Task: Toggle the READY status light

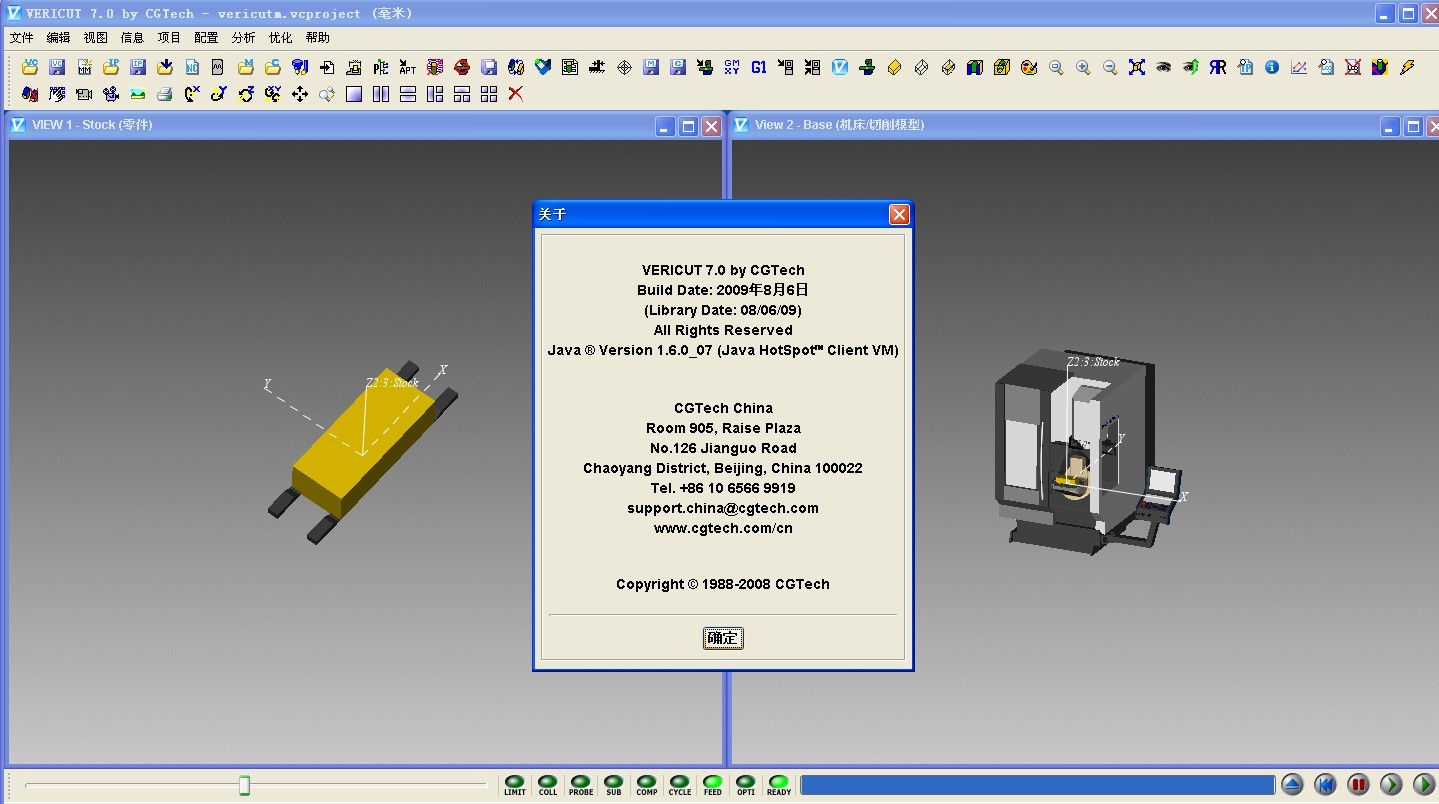Action: (779, 783)
